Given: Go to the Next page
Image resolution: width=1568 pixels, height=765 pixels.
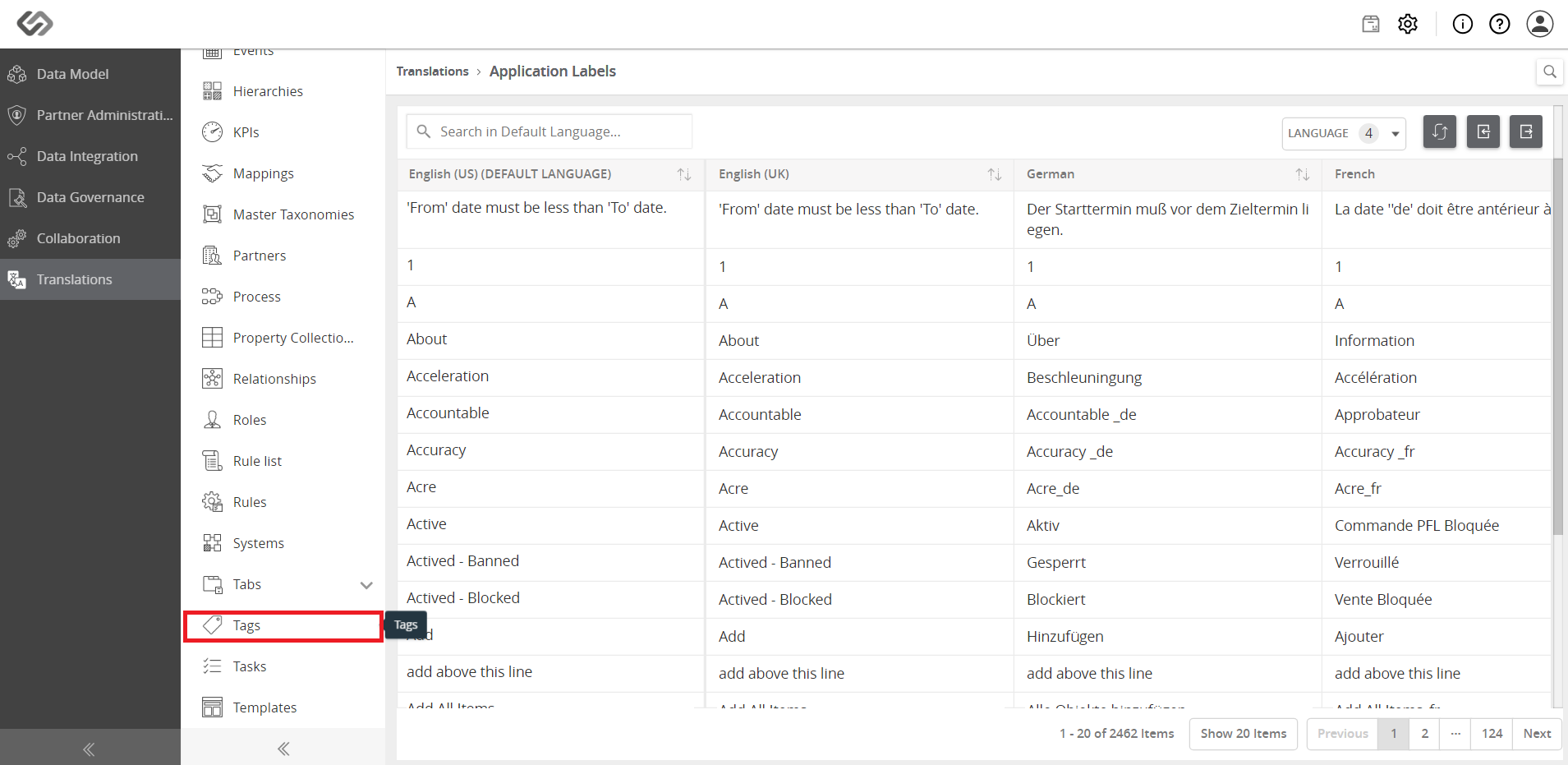Looking at the screenshot, I should click(1537, 734).
